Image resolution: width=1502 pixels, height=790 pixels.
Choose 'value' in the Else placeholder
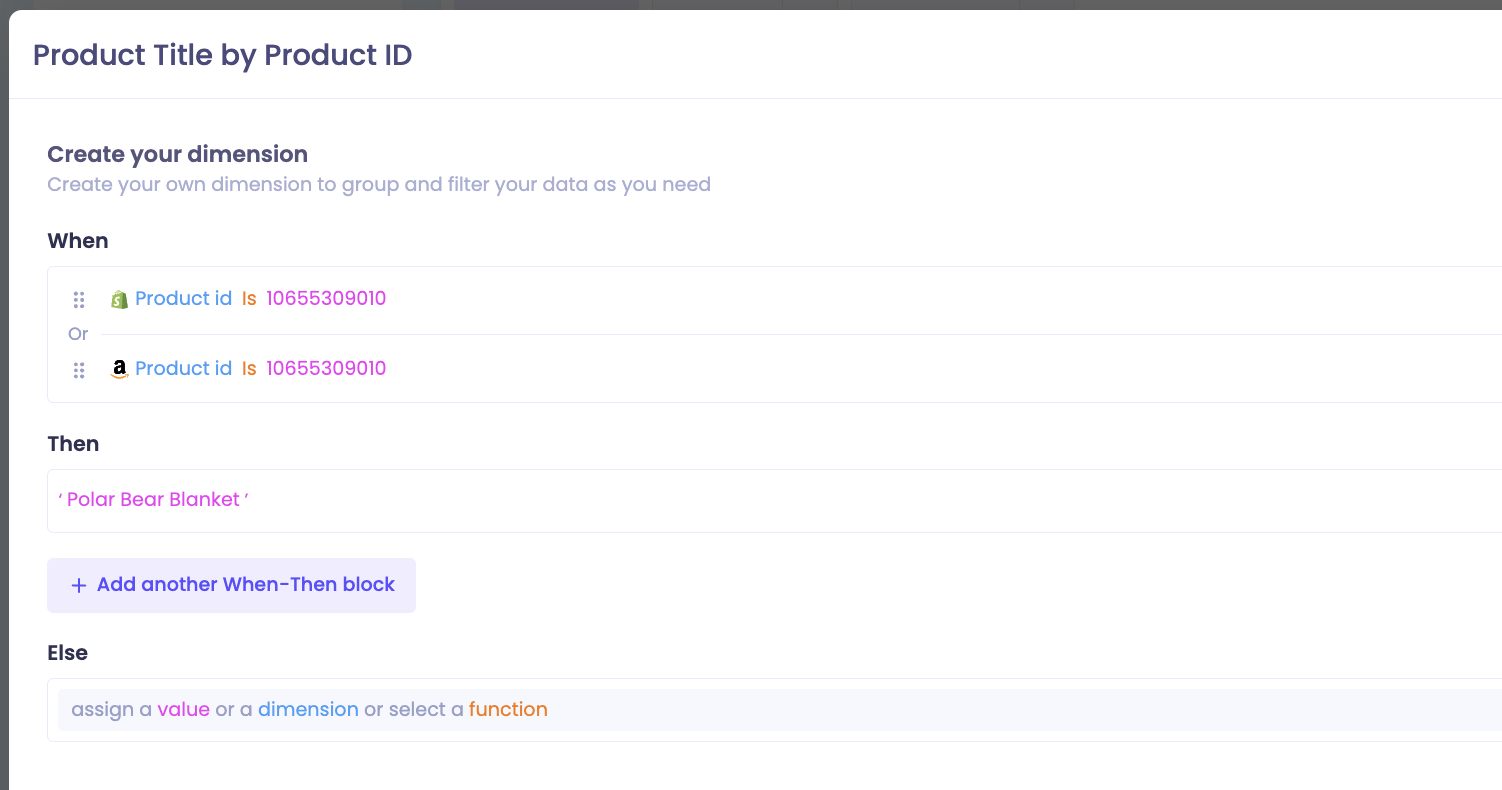coord(183,709)
